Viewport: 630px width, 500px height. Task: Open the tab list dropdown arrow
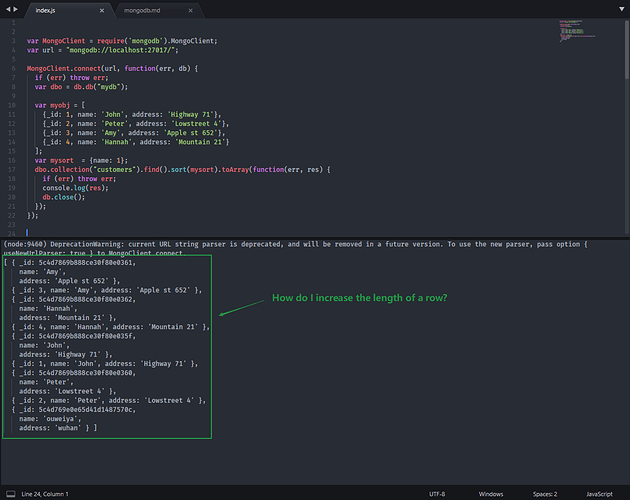pos(621,9)
